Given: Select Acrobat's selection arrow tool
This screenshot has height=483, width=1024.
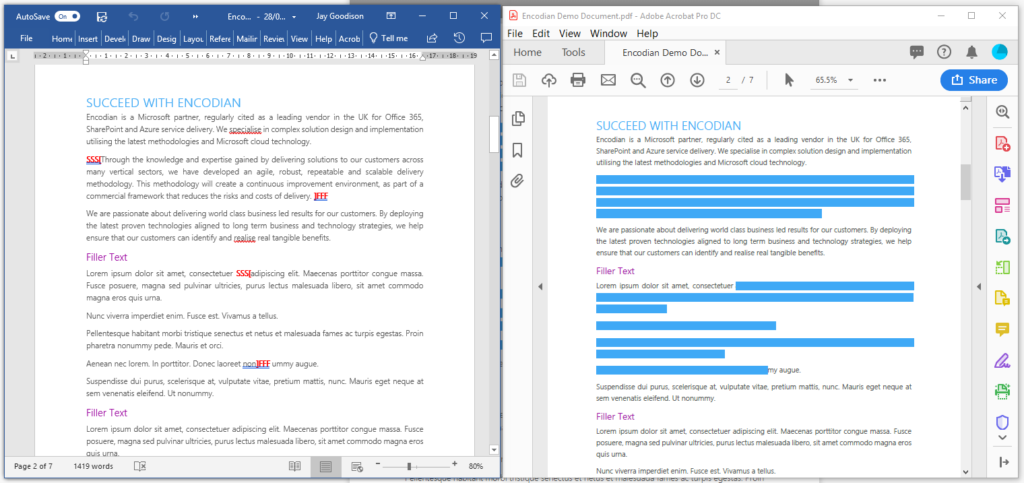Looking at the screenshot, I should (x=789, y=80).
